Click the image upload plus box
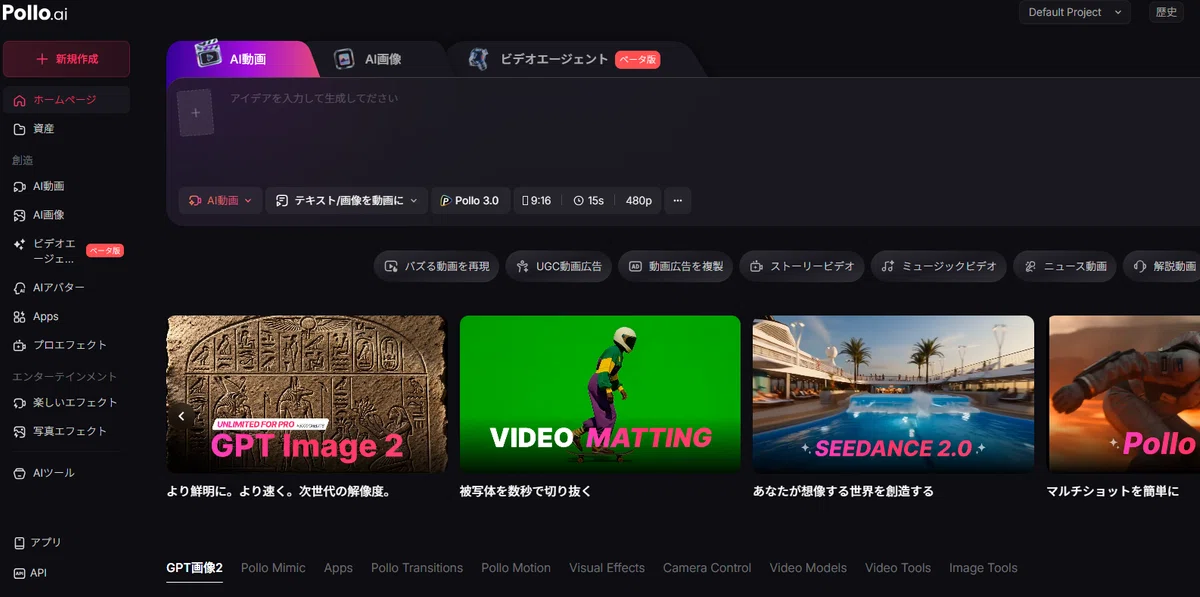This screenshot has height=597, width=1200. click(x=196, y=113)
